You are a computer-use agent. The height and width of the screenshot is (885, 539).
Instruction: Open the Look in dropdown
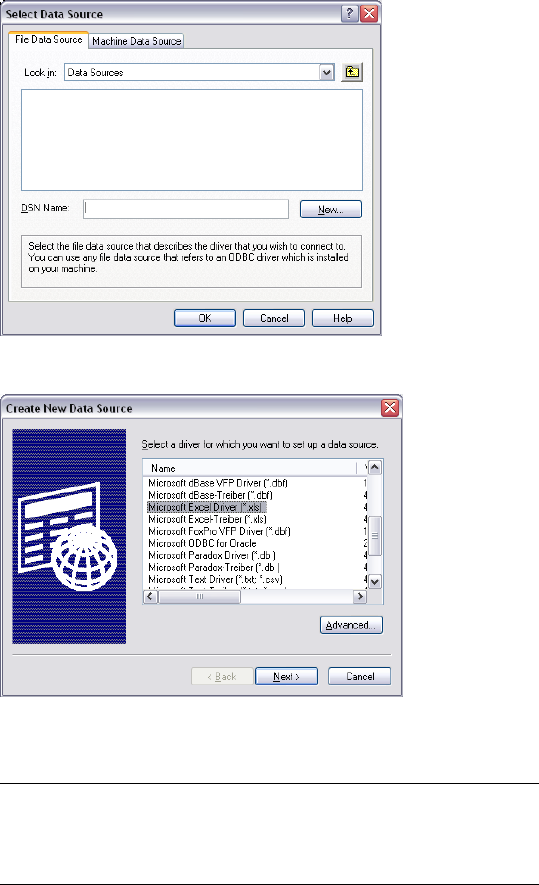(326, 73)
